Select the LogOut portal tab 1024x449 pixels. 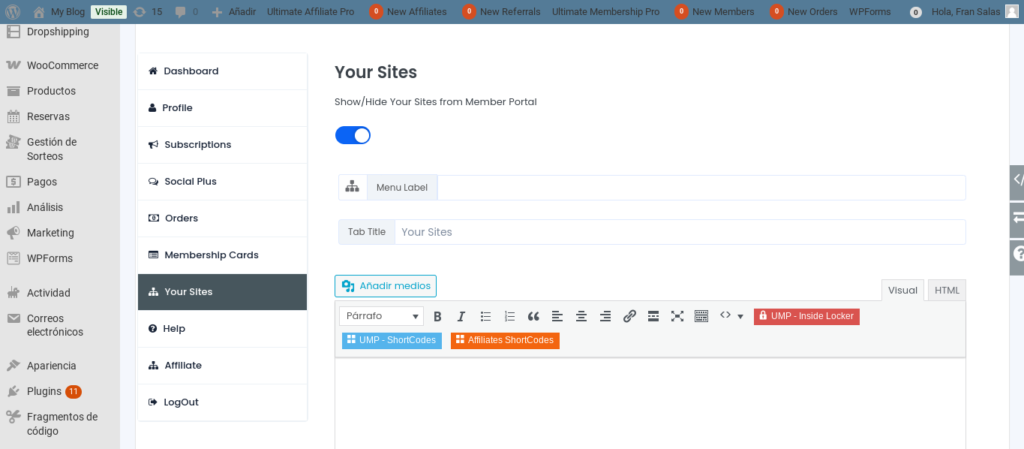pyautogui.click(x=223, y=402)
